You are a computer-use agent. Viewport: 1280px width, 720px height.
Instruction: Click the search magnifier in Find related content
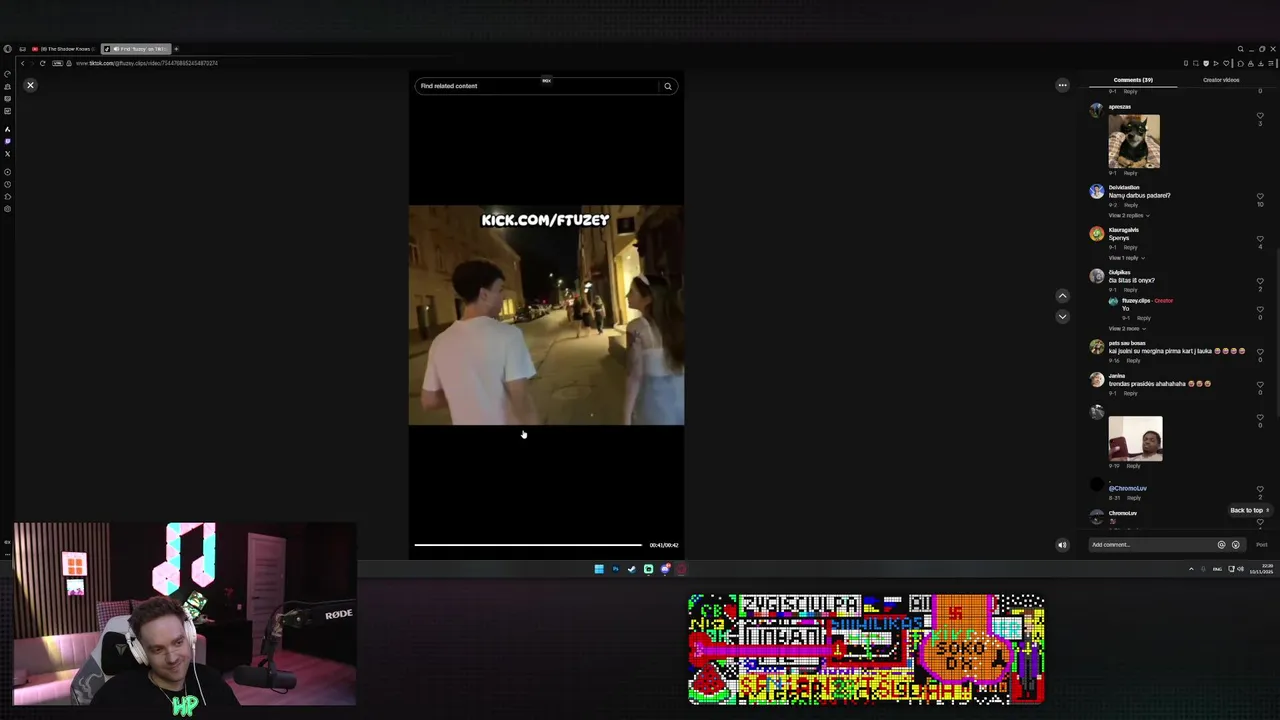(668, 86)
